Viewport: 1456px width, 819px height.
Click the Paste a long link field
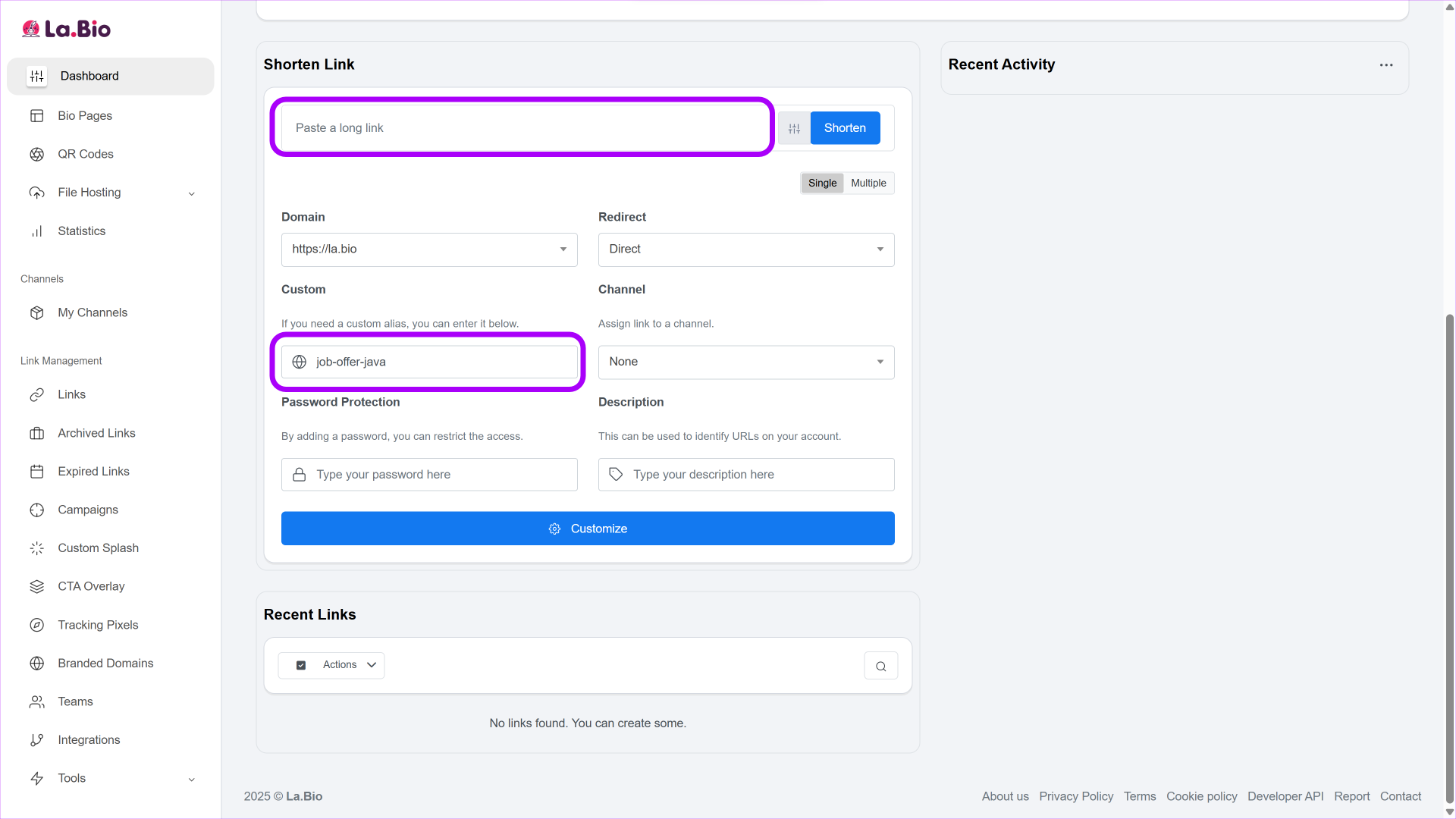[x=523, y=128]
